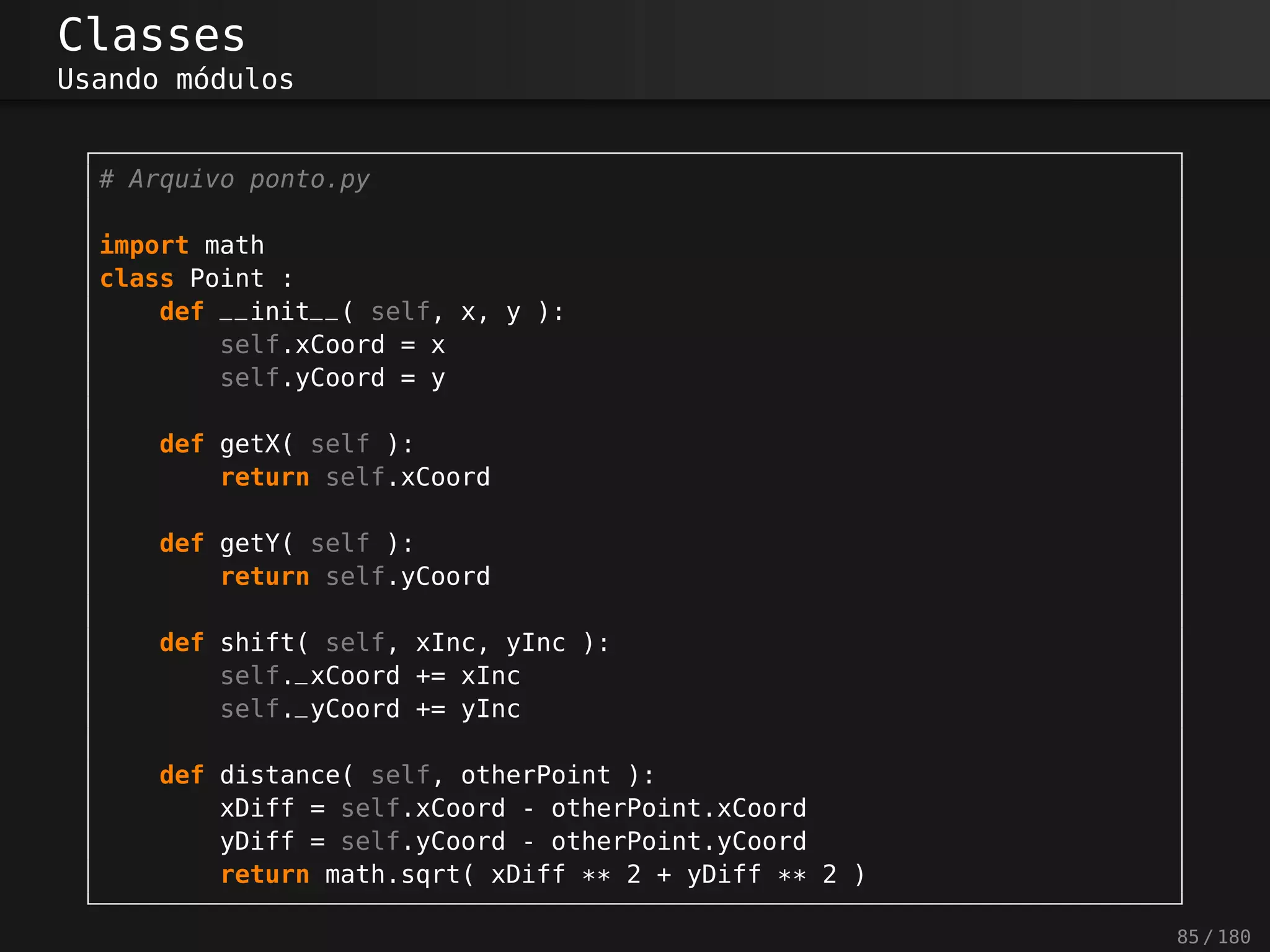Click the line 'import math'
1270x952 pixels.
point(182,245)
